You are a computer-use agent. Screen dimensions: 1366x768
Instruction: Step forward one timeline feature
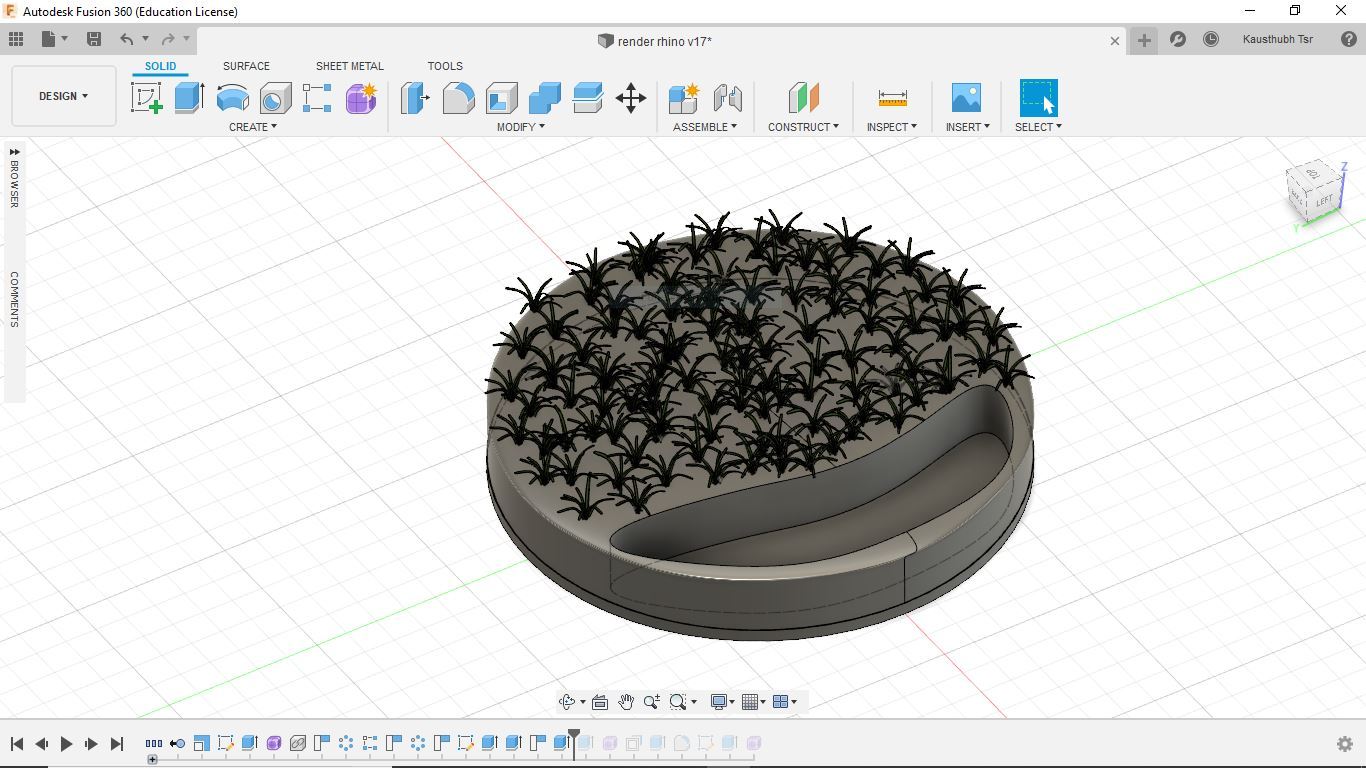pyautogui.click(x=91, y=744)
